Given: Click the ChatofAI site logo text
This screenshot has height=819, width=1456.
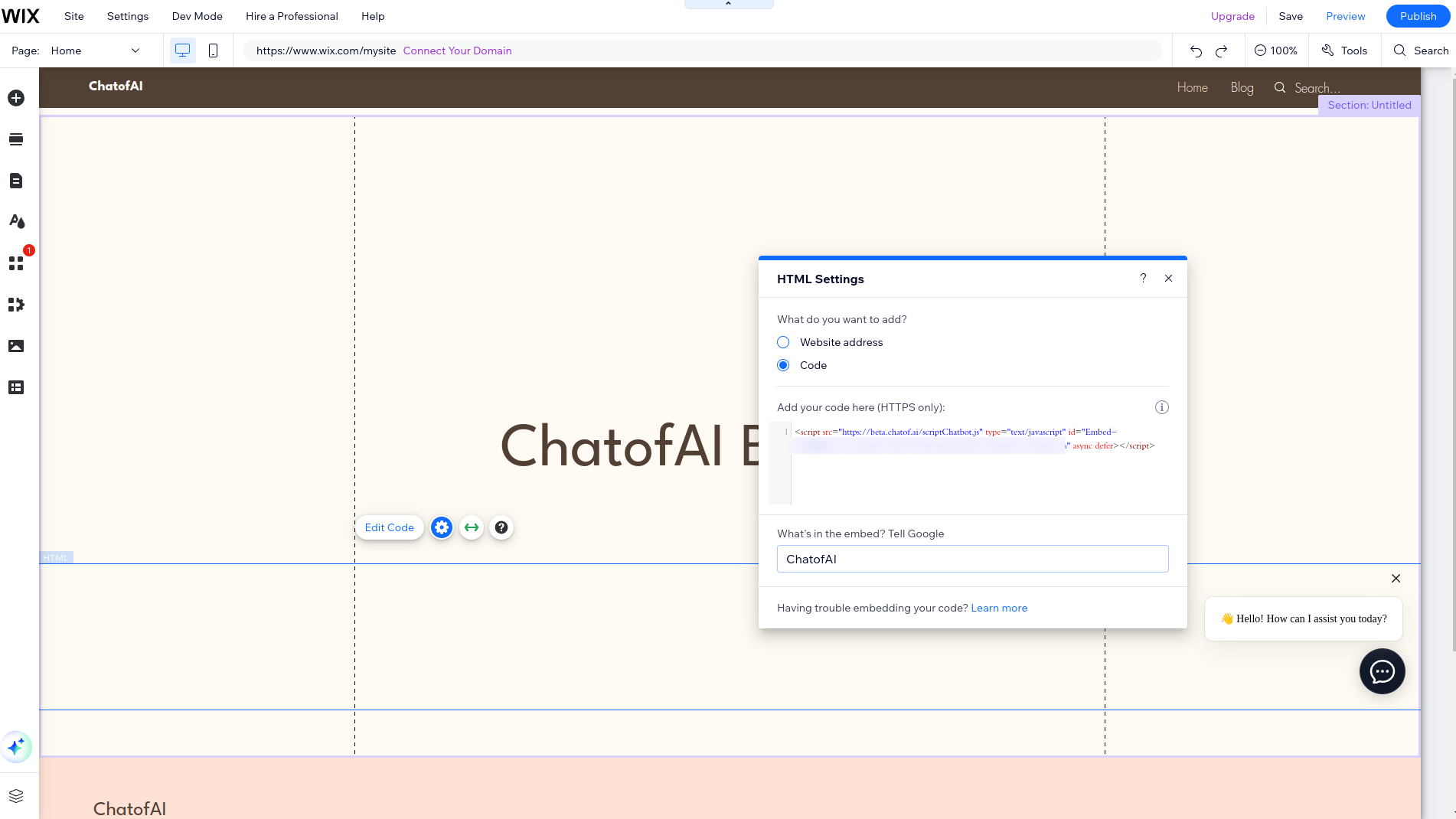Looking at the screenshot, I should pyautogui.click(x=116, y=86).
